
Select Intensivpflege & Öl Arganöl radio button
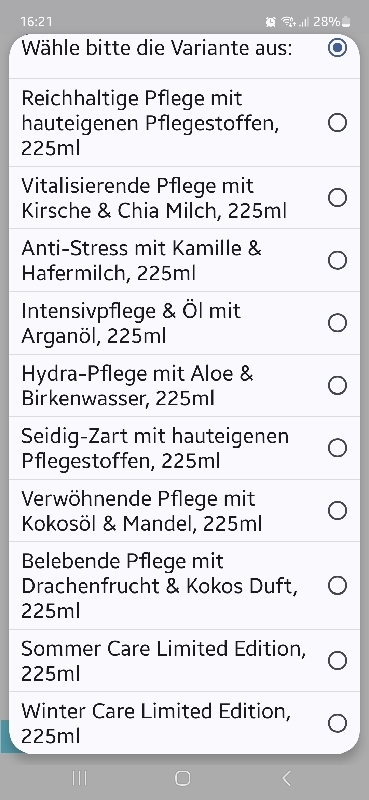337,323
